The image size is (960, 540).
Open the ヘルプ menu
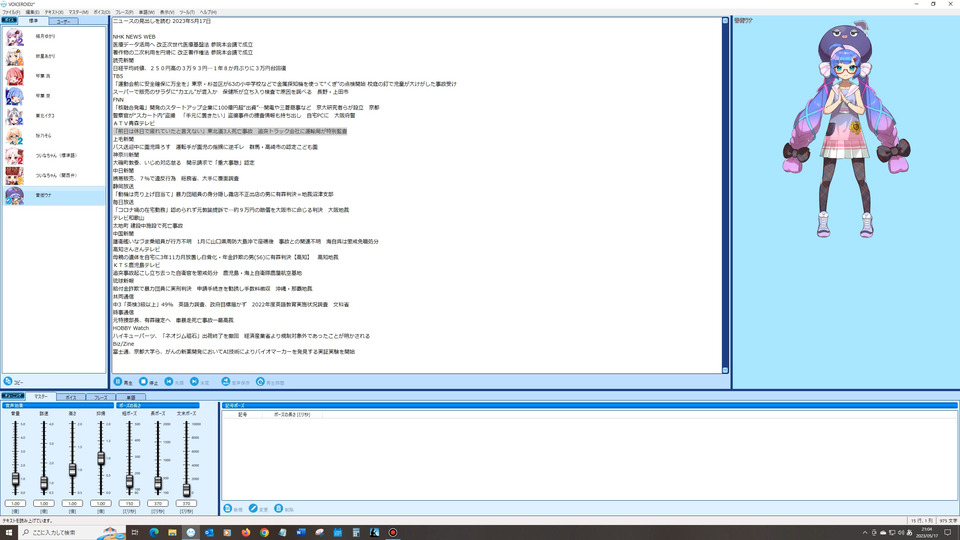(208, 12)
